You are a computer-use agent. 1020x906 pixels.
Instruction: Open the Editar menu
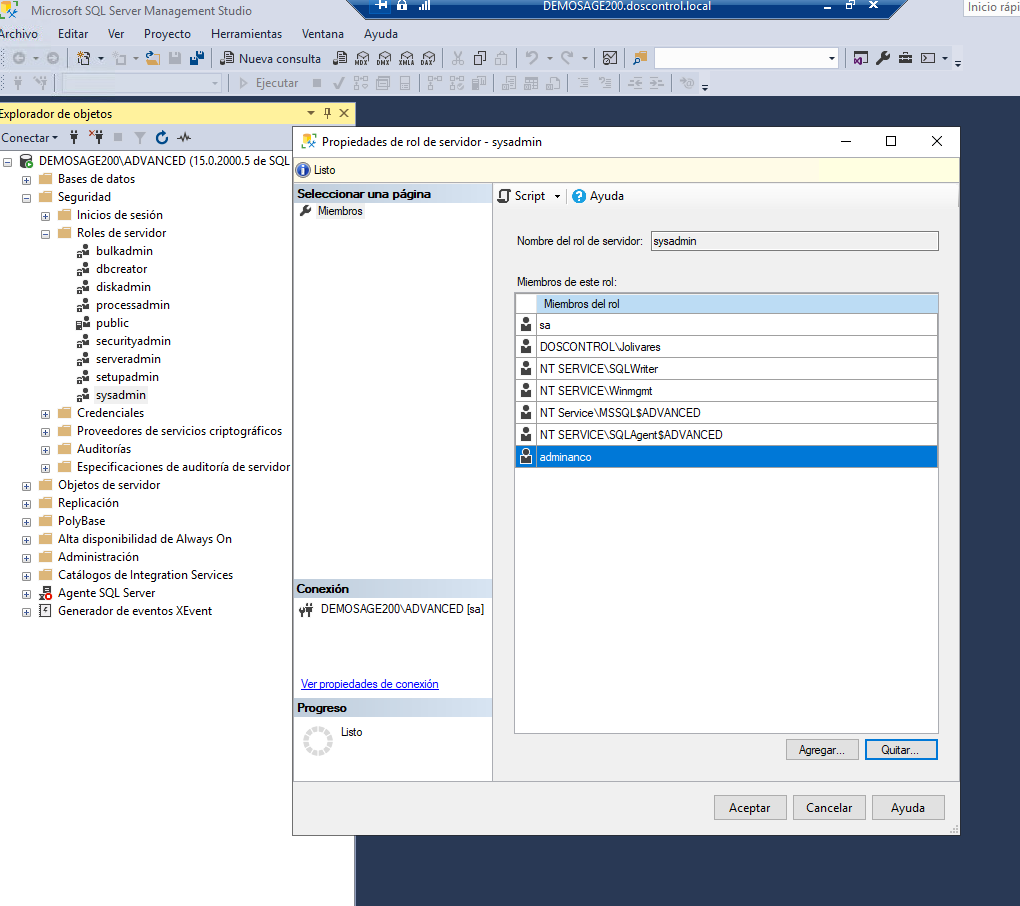click(x=73, y=34)
